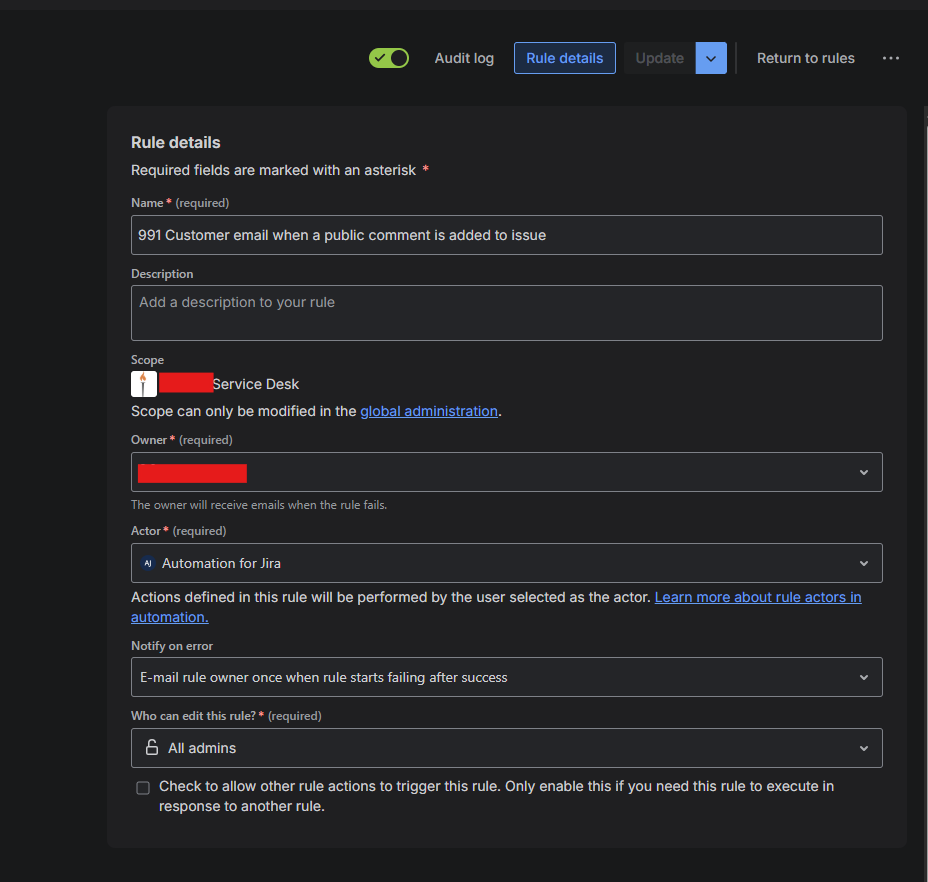Click the Update button
Image resolution: width=928 pixels, height=882 pixels.
(x=659, y=58)
